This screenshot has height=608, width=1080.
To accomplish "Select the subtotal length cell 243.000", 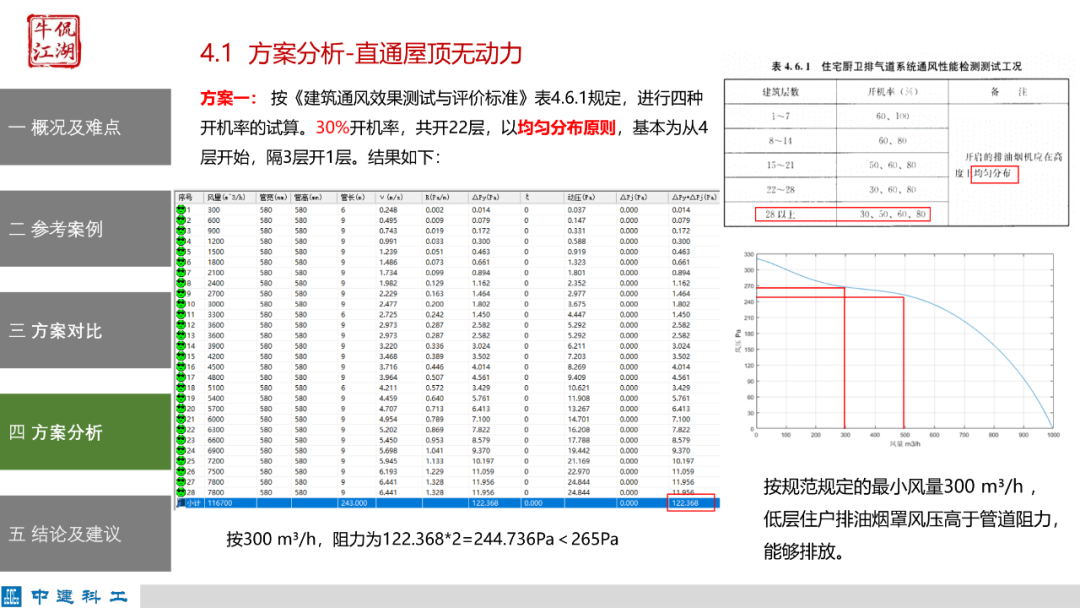I will [354, 503].
